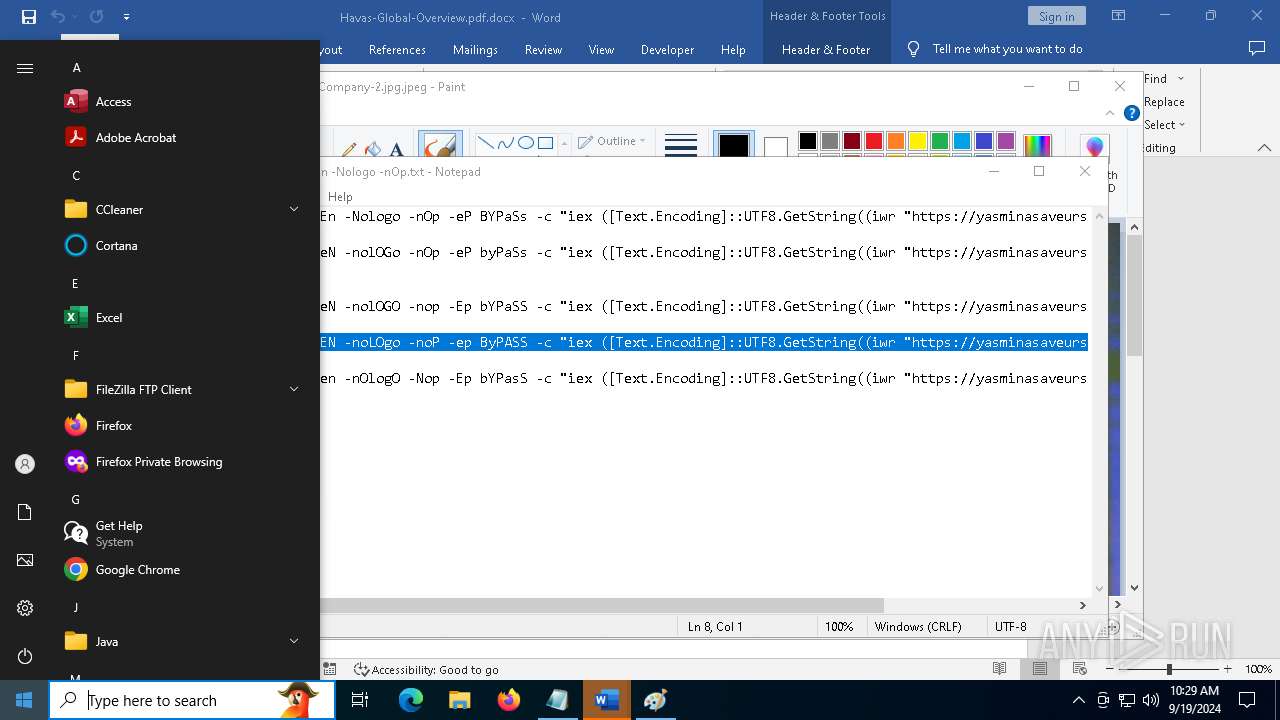1280x720 pixels.
Task: Switch to the References tab in Word
Action: [x=397, y=49]
